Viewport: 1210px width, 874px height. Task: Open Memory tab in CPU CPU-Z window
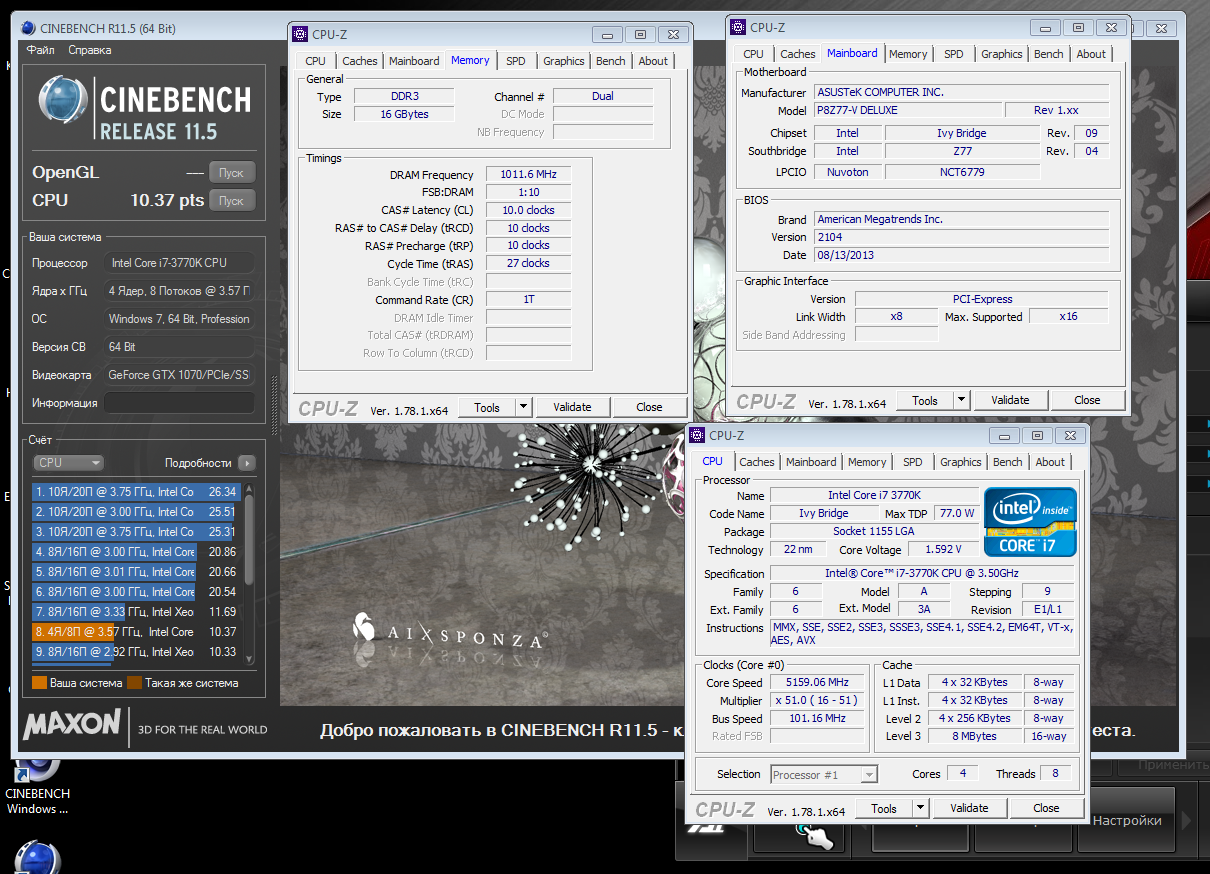click(867, 462)
